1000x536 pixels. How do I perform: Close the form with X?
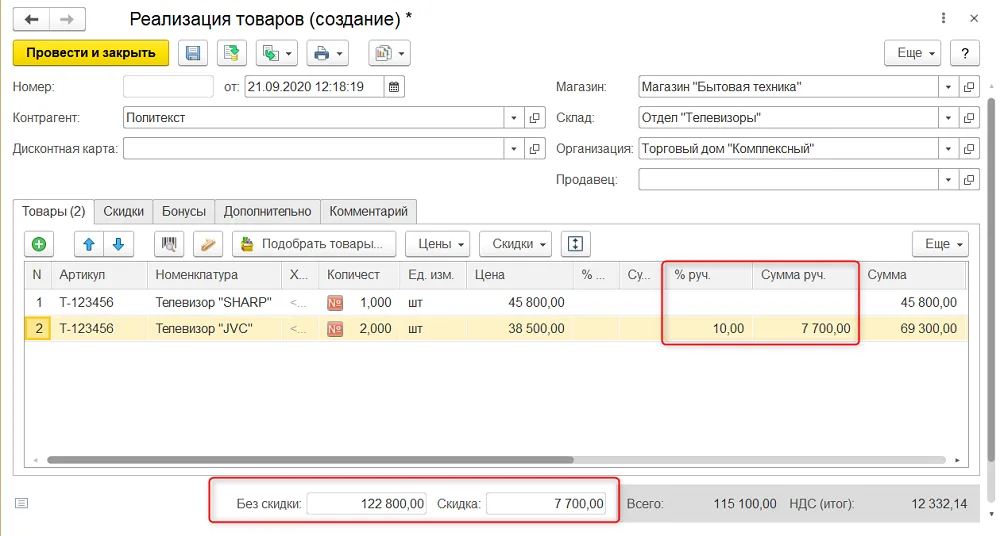pyautogui.click(x=974, y=19)
